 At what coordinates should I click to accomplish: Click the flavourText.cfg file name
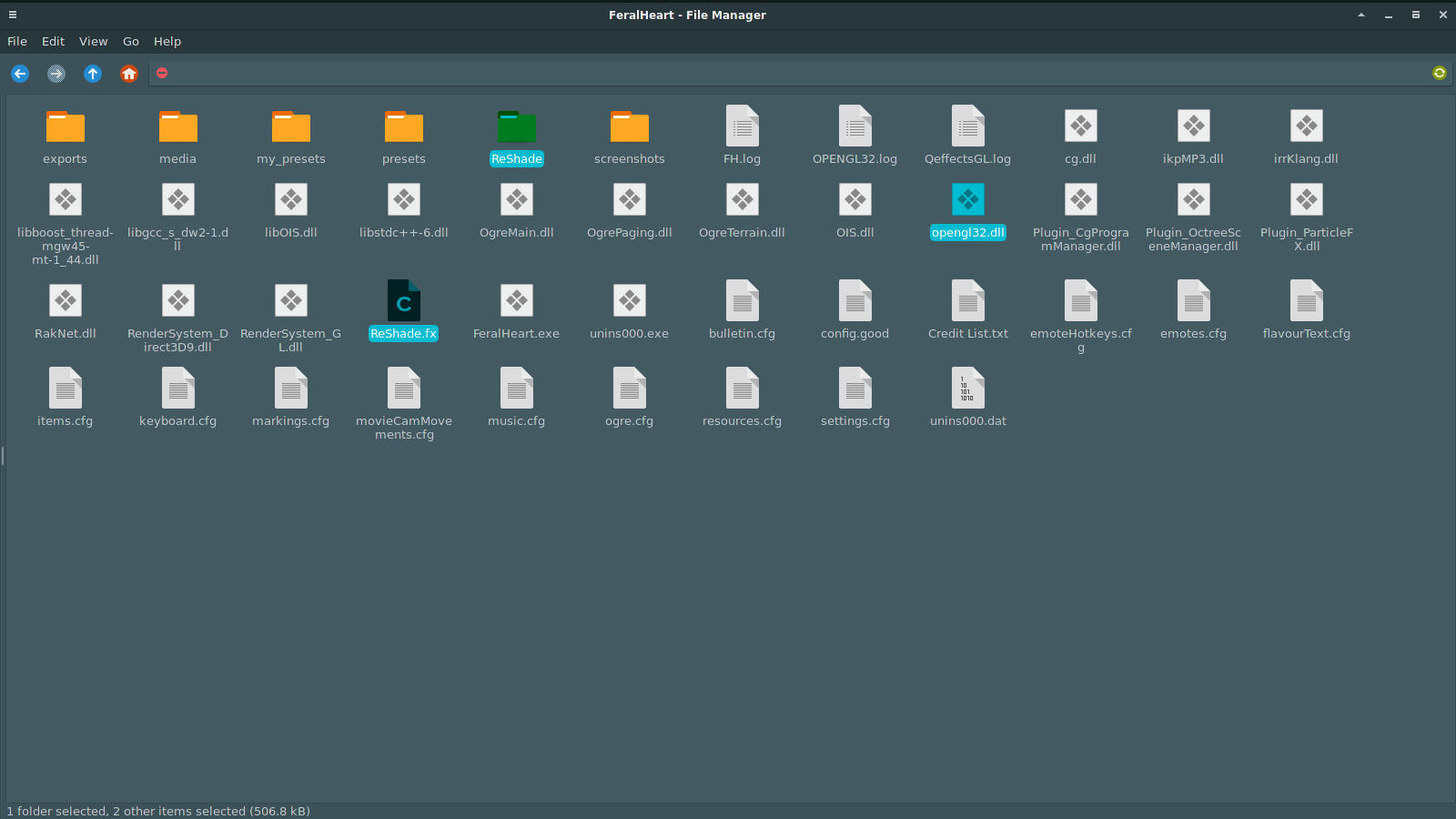(1307, 333)
